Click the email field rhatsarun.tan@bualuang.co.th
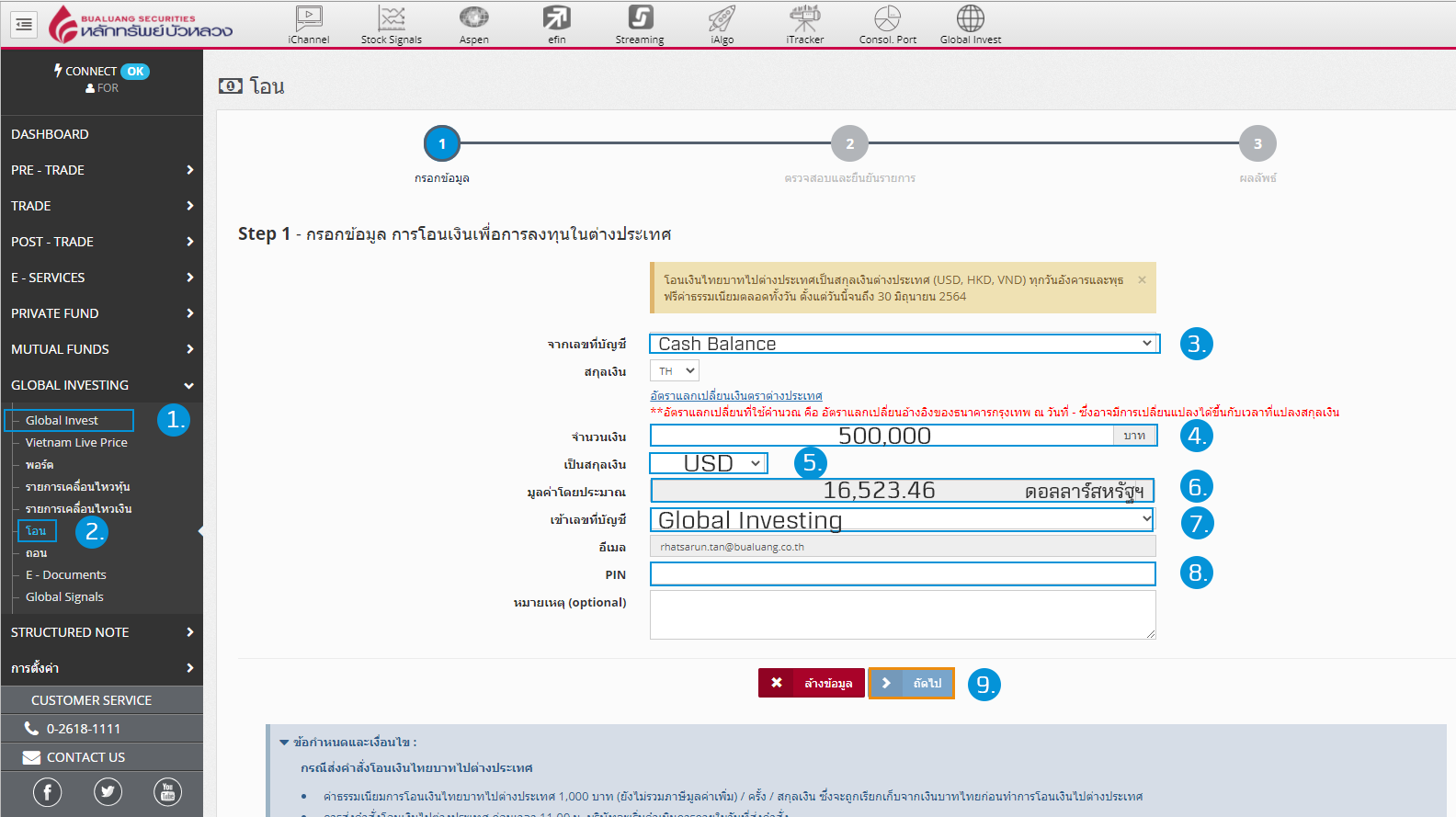Screen dimensions: 1456x817 [x=903, y=547]
